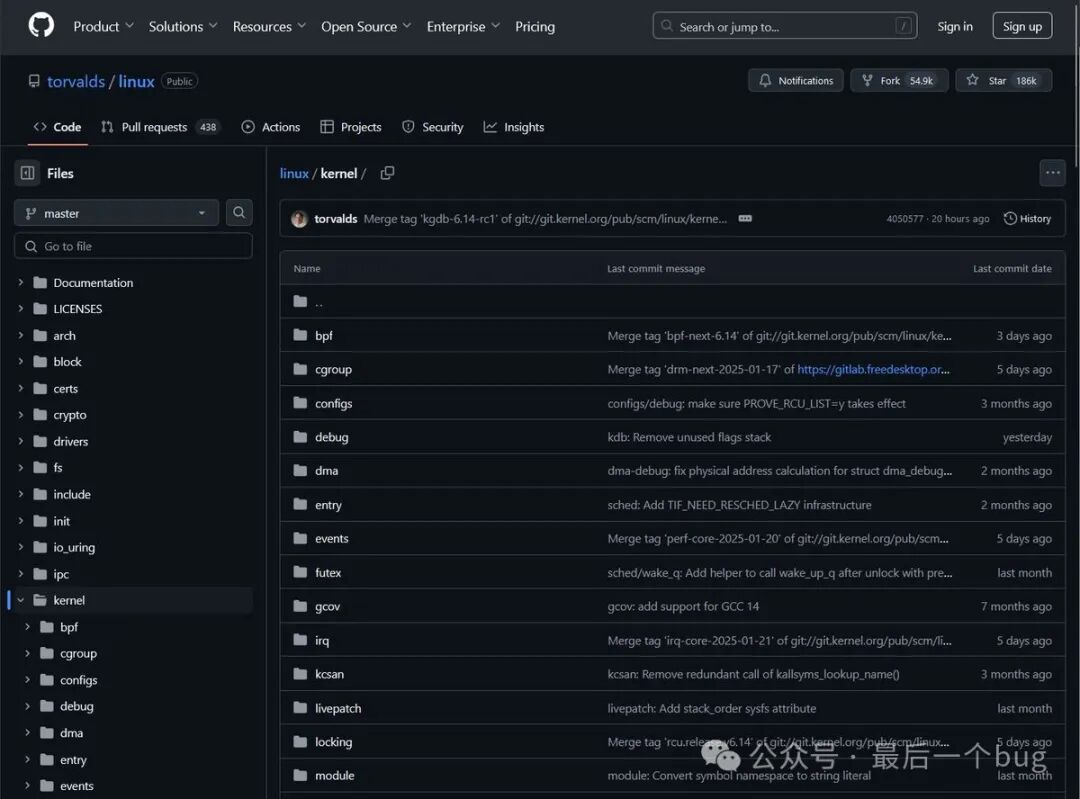Expand commit message ellipsis badge
This screenshot has width=1080, height=799.
click(745, 218)
